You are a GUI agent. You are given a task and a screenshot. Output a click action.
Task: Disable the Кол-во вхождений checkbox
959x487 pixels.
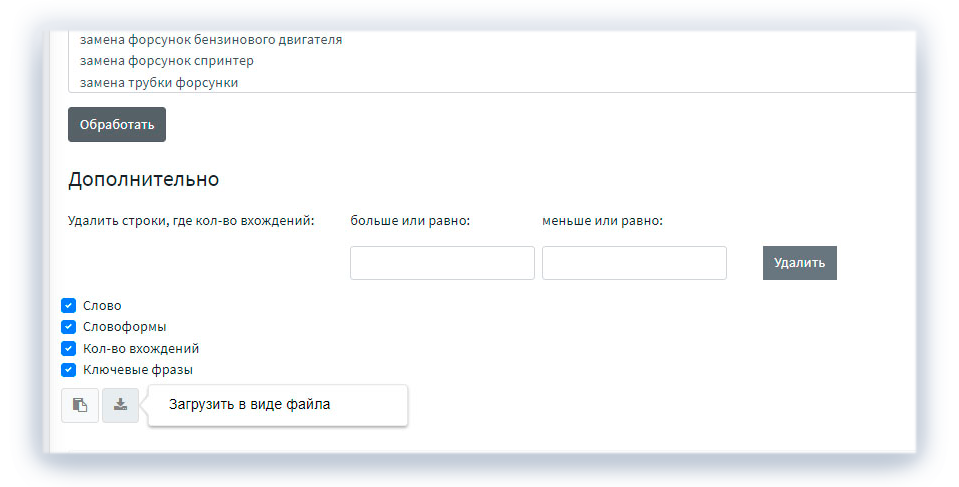point(69,349)
